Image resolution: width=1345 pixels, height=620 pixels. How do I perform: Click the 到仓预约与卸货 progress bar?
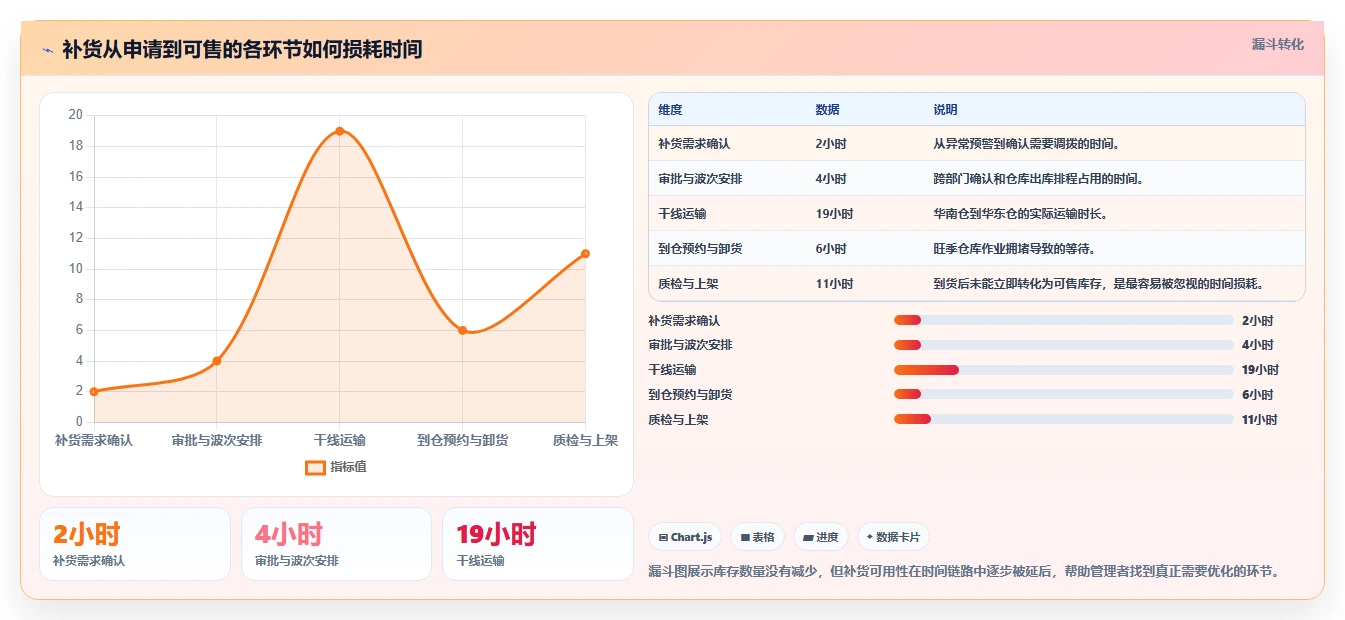1064,394
